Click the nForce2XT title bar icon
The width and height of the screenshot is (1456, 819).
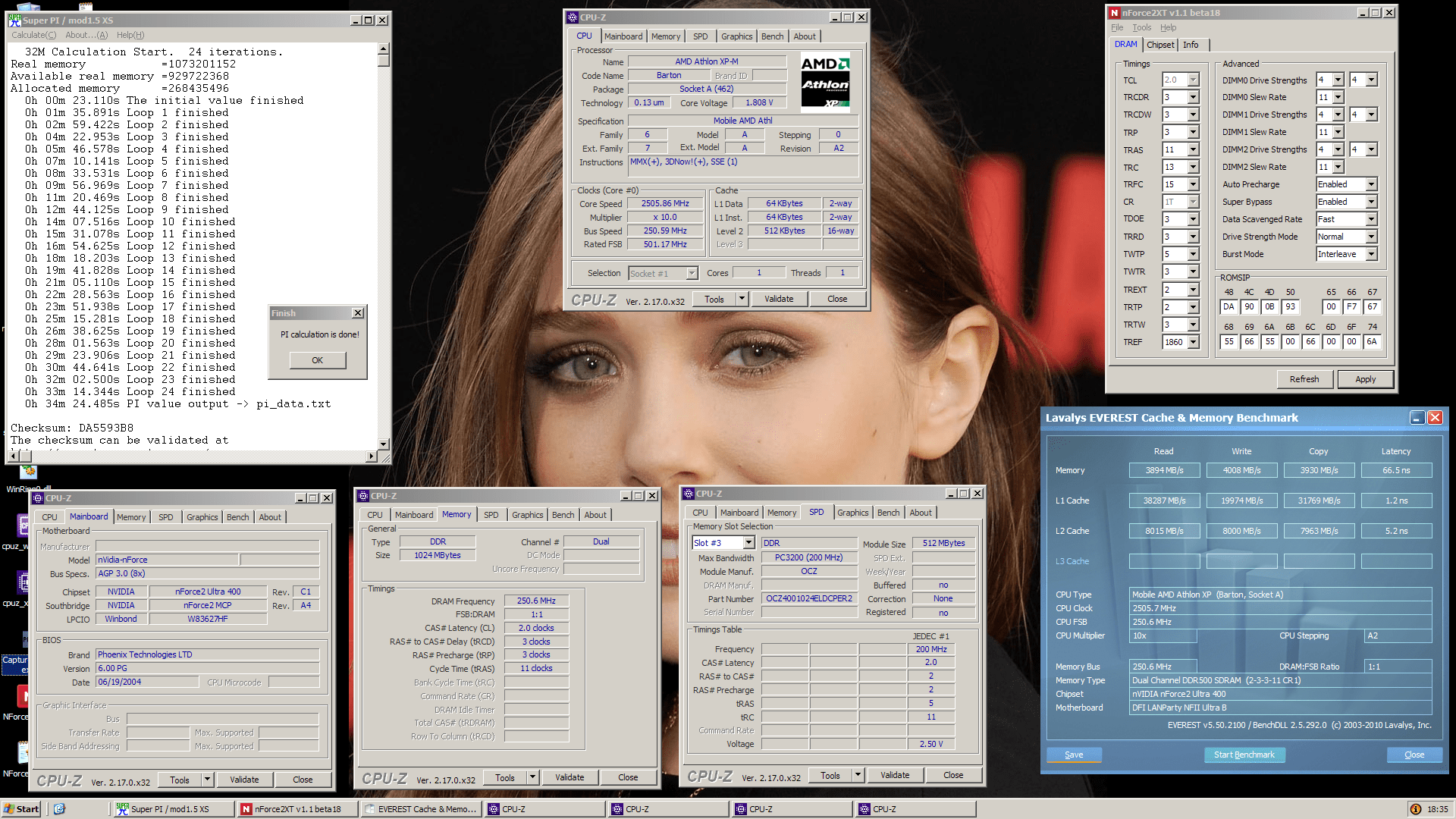coord(1114,13)
